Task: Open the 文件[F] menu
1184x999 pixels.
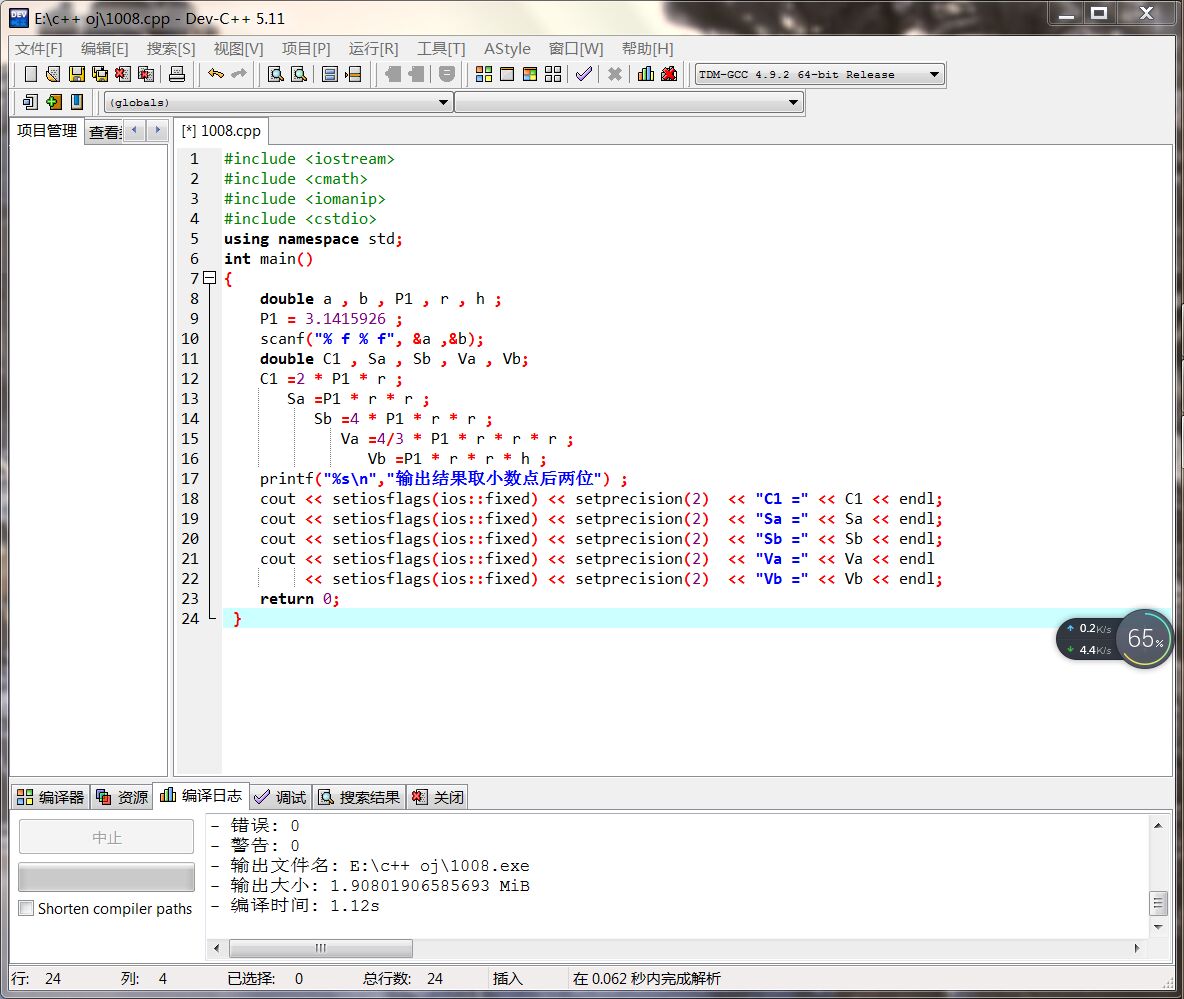Action: click(39, 48)
